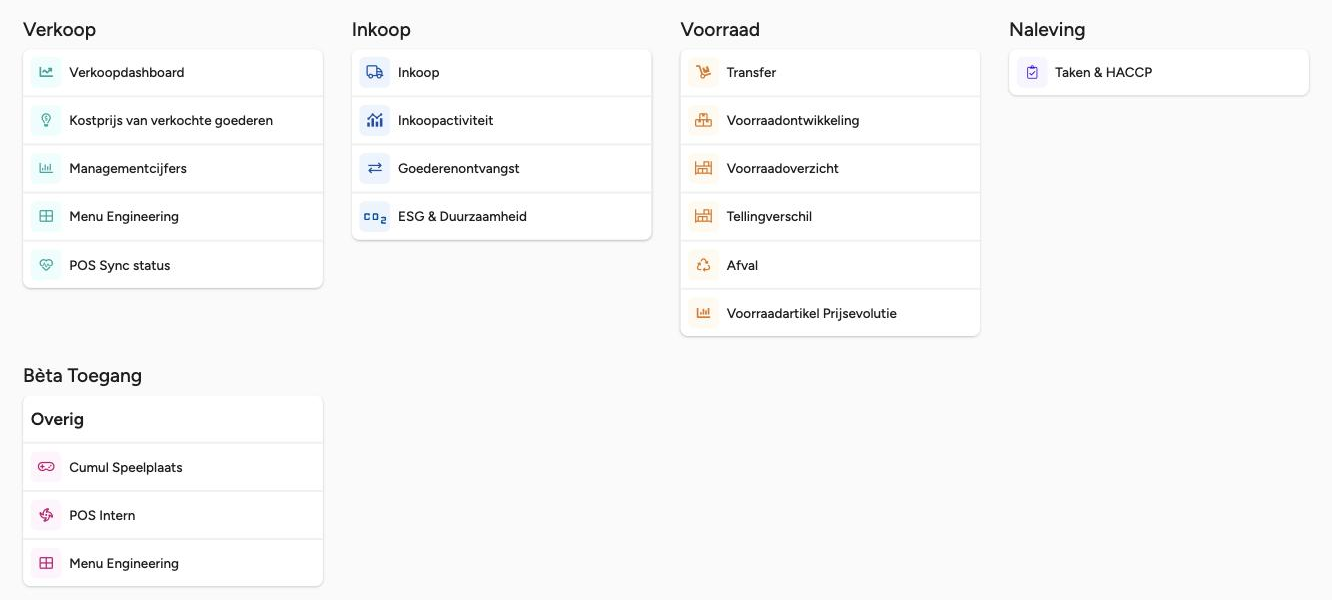This screenshot has width=1332, height=600.
Task: Open the Afval report
Action: tap(830, 265)
